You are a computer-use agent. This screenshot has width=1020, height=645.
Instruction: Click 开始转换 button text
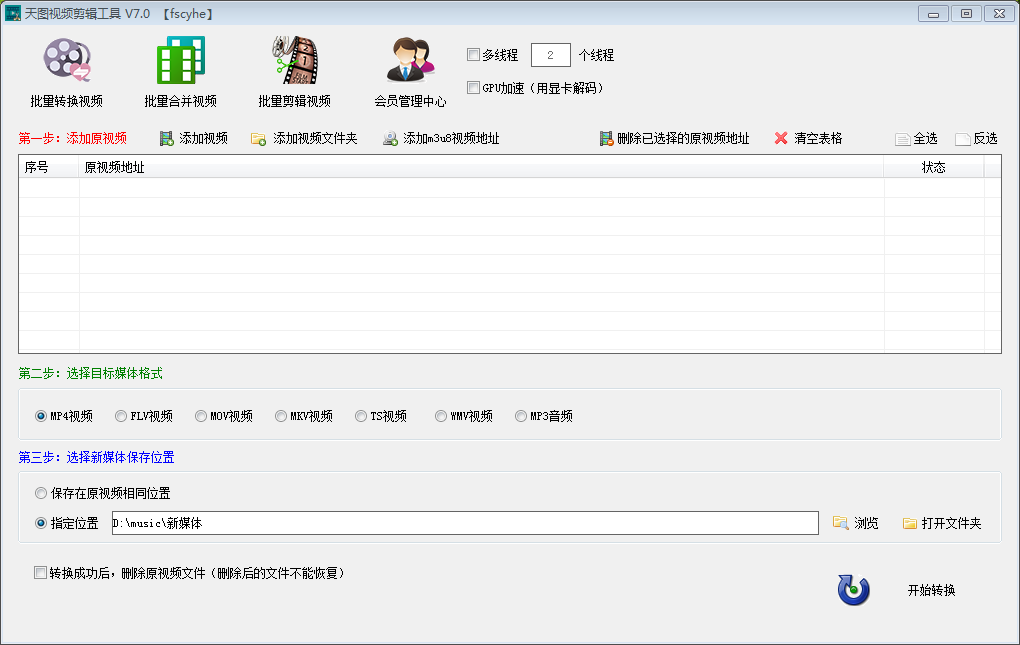[x=932, y=590]
